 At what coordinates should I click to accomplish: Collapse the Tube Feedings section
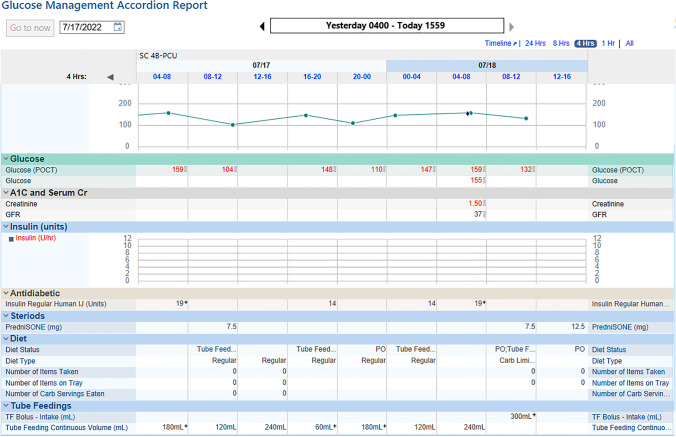pyautogui.click(x=5, y=405)
